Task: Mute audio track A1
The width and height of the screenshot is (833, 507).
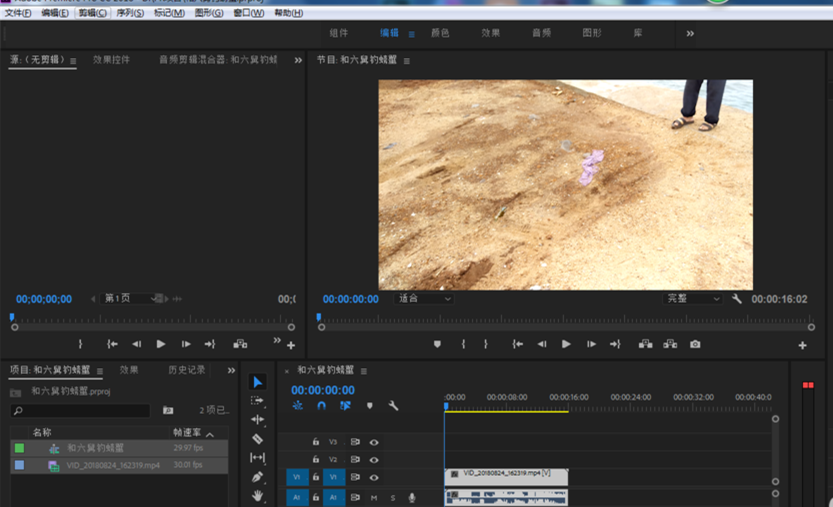Action: pyautogui.click(x=374, y=497)
